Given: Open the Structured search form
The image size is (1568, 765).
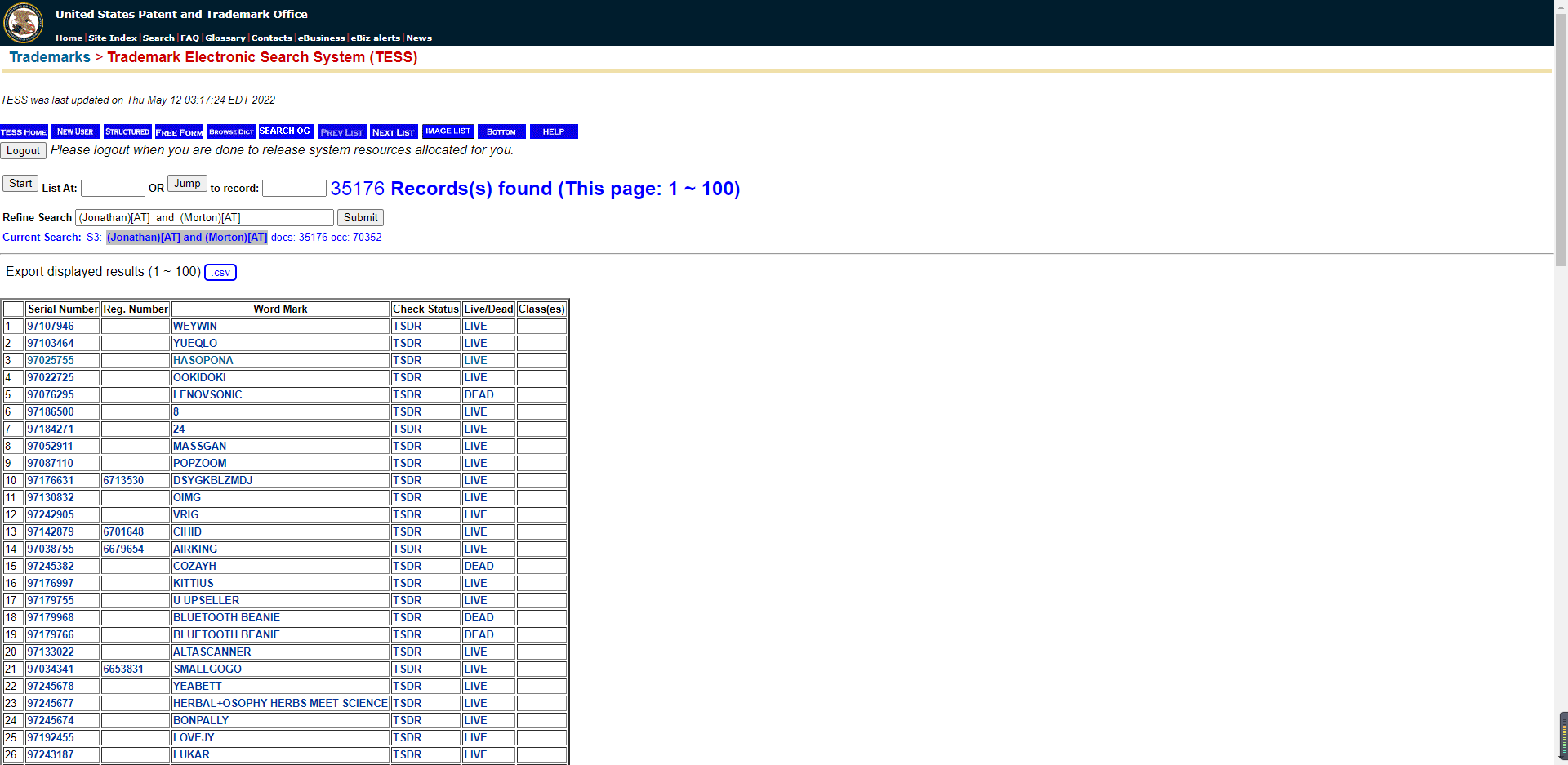Looking at the screenshot, I should pos(127,132).
